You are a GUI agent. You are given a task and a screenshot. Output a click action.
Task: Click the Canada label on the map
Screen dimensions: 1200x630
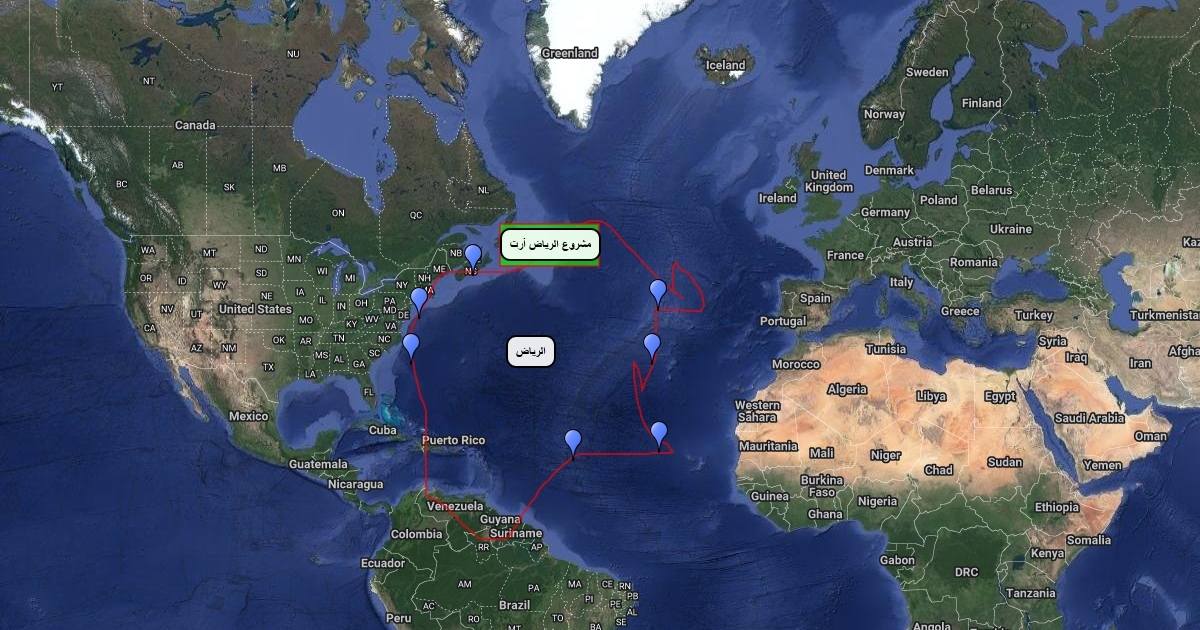click(195, 125)
